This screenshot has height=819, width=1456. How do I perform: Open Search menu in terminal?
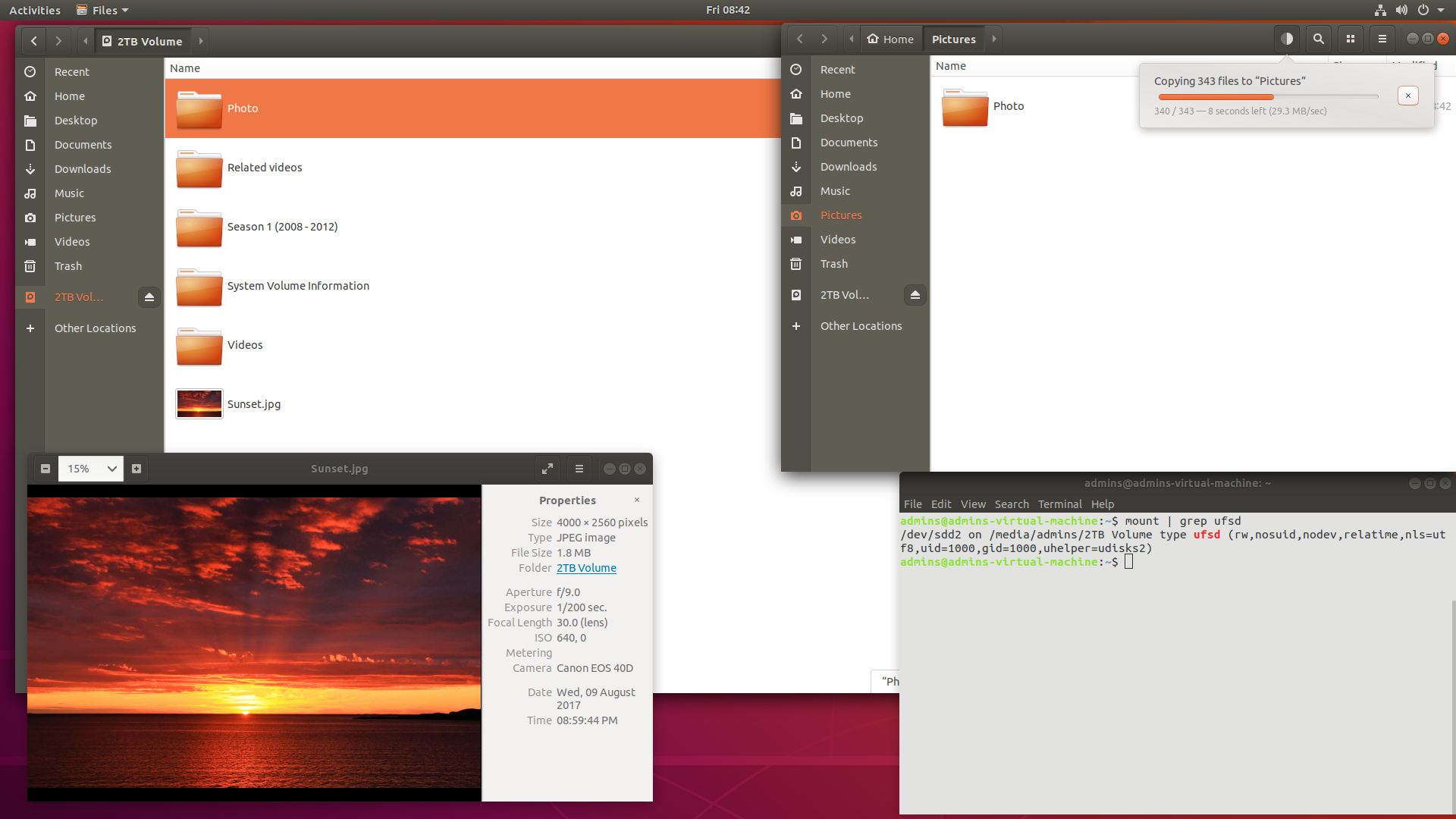(1012, 504)
